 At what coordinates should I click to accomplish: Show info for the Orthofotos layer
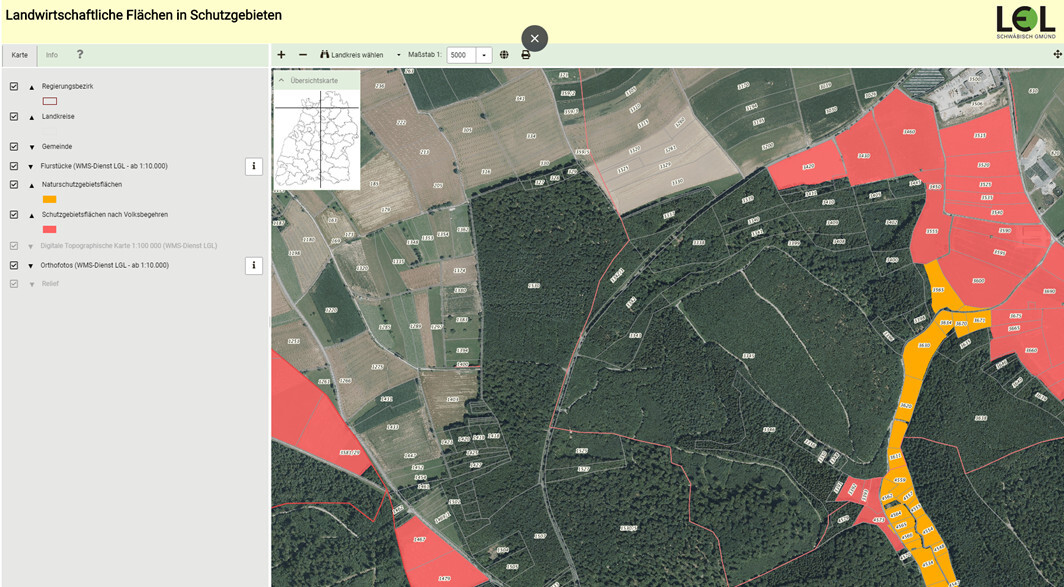tap(254, 265)
